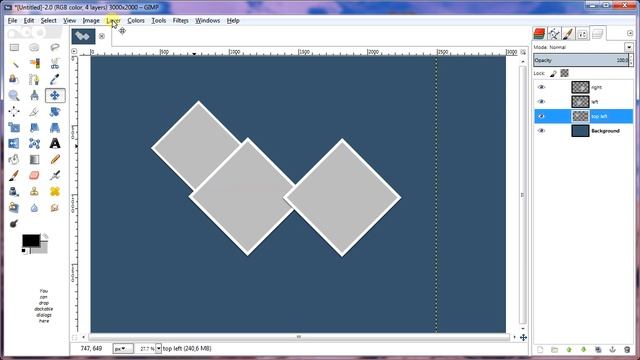Open the Layer menu
Screen dimensions: 640x360
coord(113,20)
